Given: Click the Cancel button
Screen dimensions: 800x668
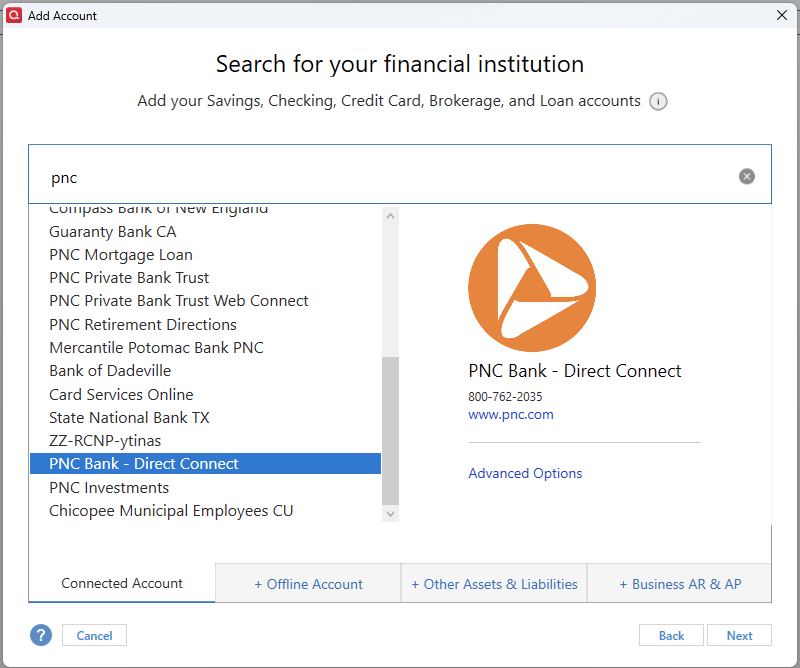Looking at the screenshot, I should pos(94,635).
